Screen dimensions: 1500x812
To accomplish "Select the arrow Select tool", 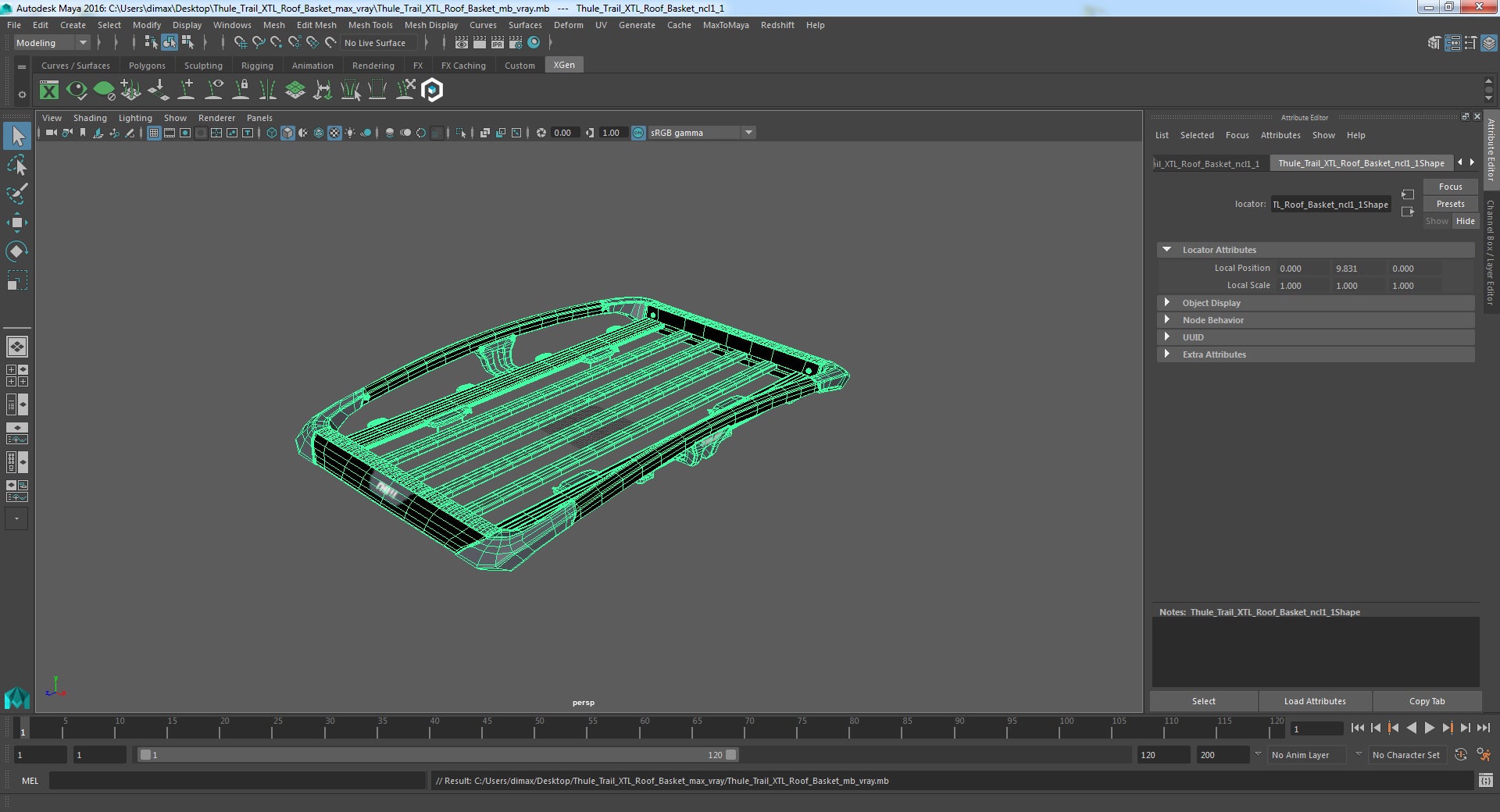I will (17, 137).
